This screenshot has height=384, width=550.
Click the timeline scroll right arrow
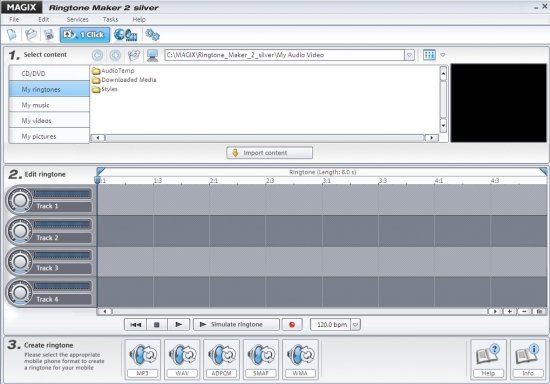(495, 311)
